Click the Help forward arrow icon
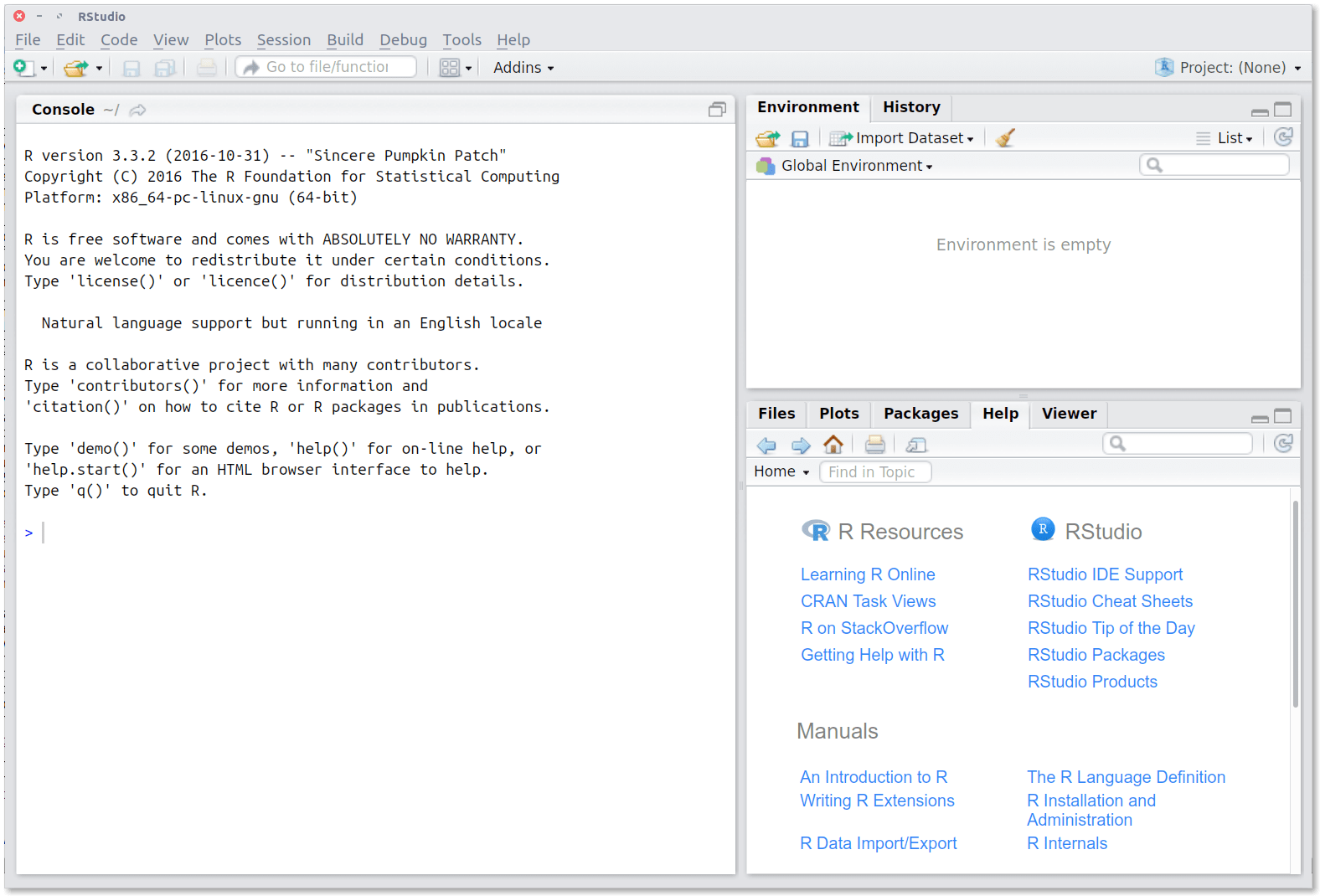Screen dimensions: 1320x896 click(x=801, y=445)
